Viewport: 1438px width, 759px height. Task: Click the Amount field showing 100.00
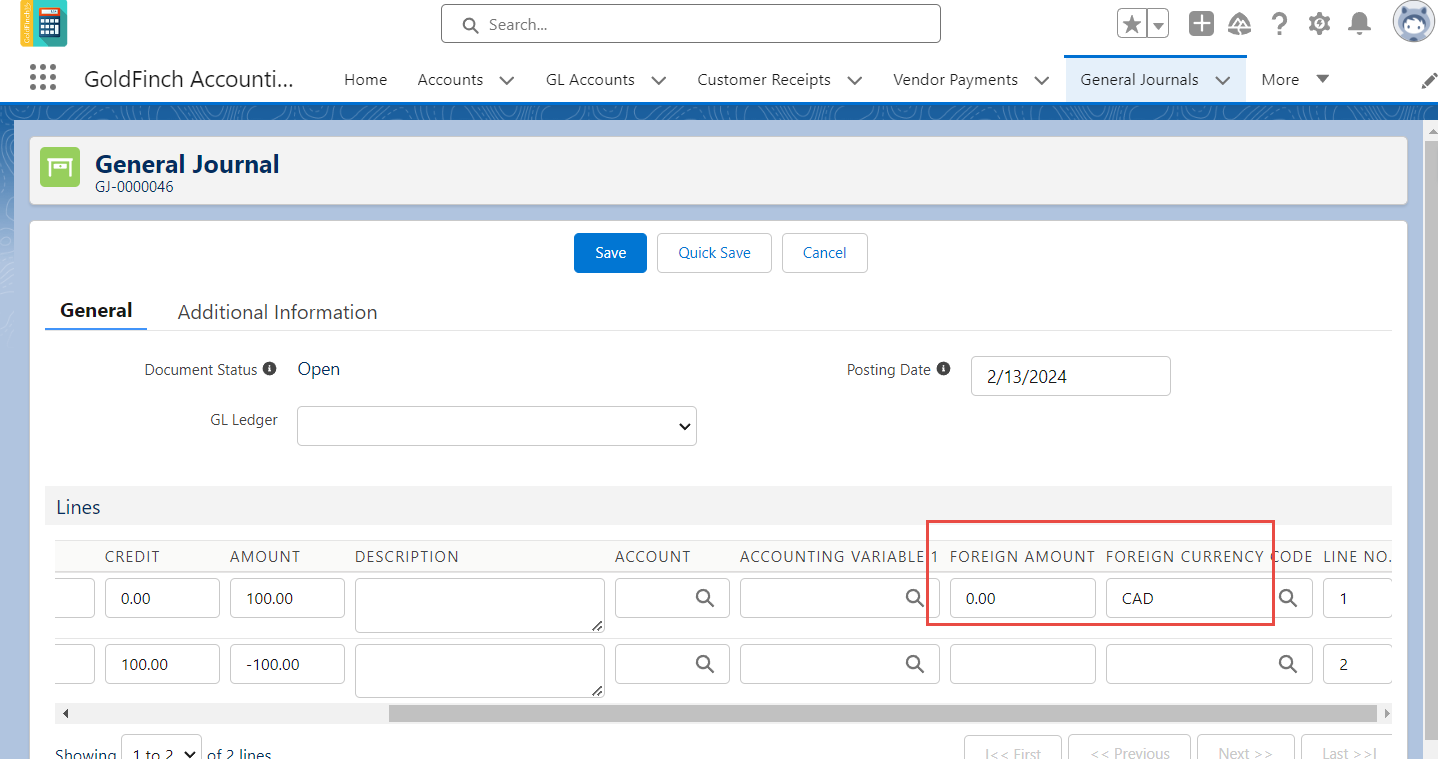(x=287, y=598)
